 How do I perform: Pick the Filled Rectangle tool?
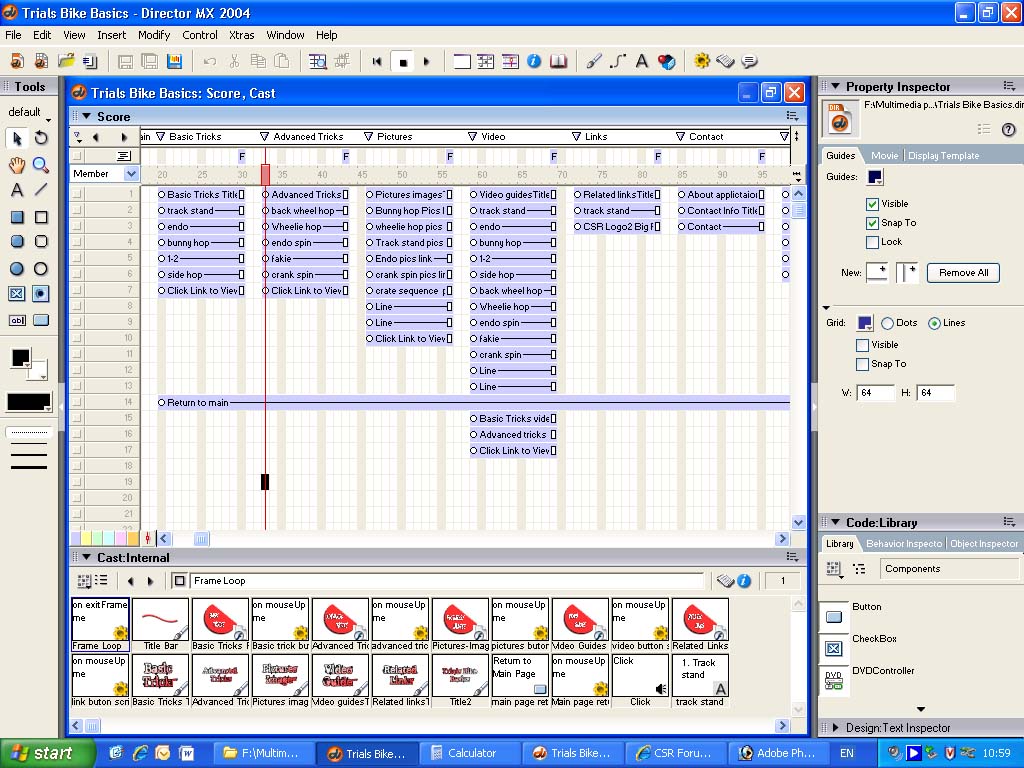click(x=17, y=217)
